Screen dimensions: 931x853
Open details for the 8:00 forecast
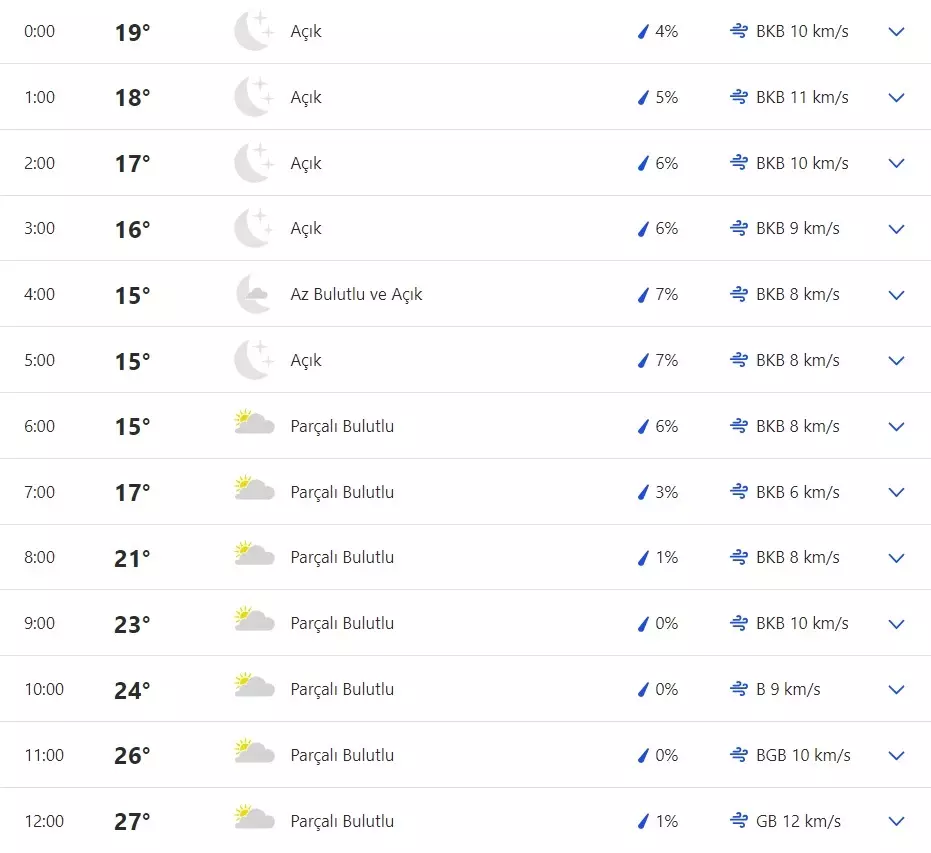896,558
